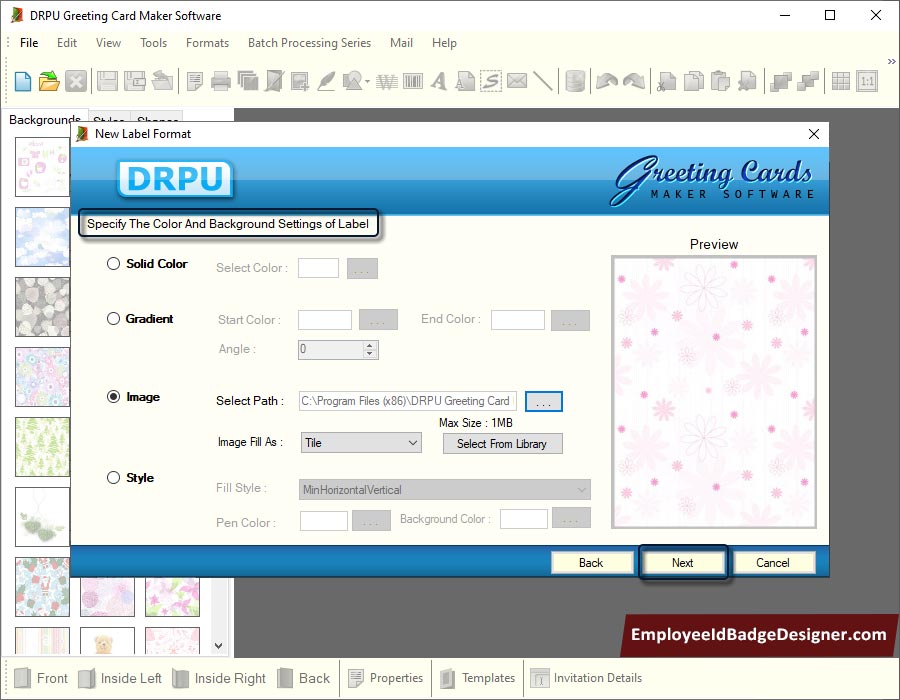The width and height of the screenshot is (900, 700).
Task: Click the Copy toolbar icon
Action: [693, 81]
